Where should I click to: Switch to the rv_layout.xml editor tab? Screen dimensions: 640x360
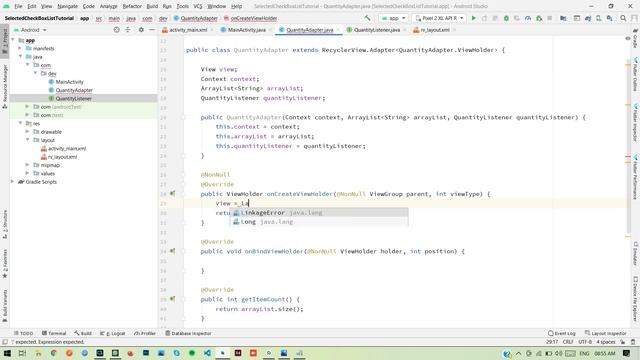click(434, 30)
